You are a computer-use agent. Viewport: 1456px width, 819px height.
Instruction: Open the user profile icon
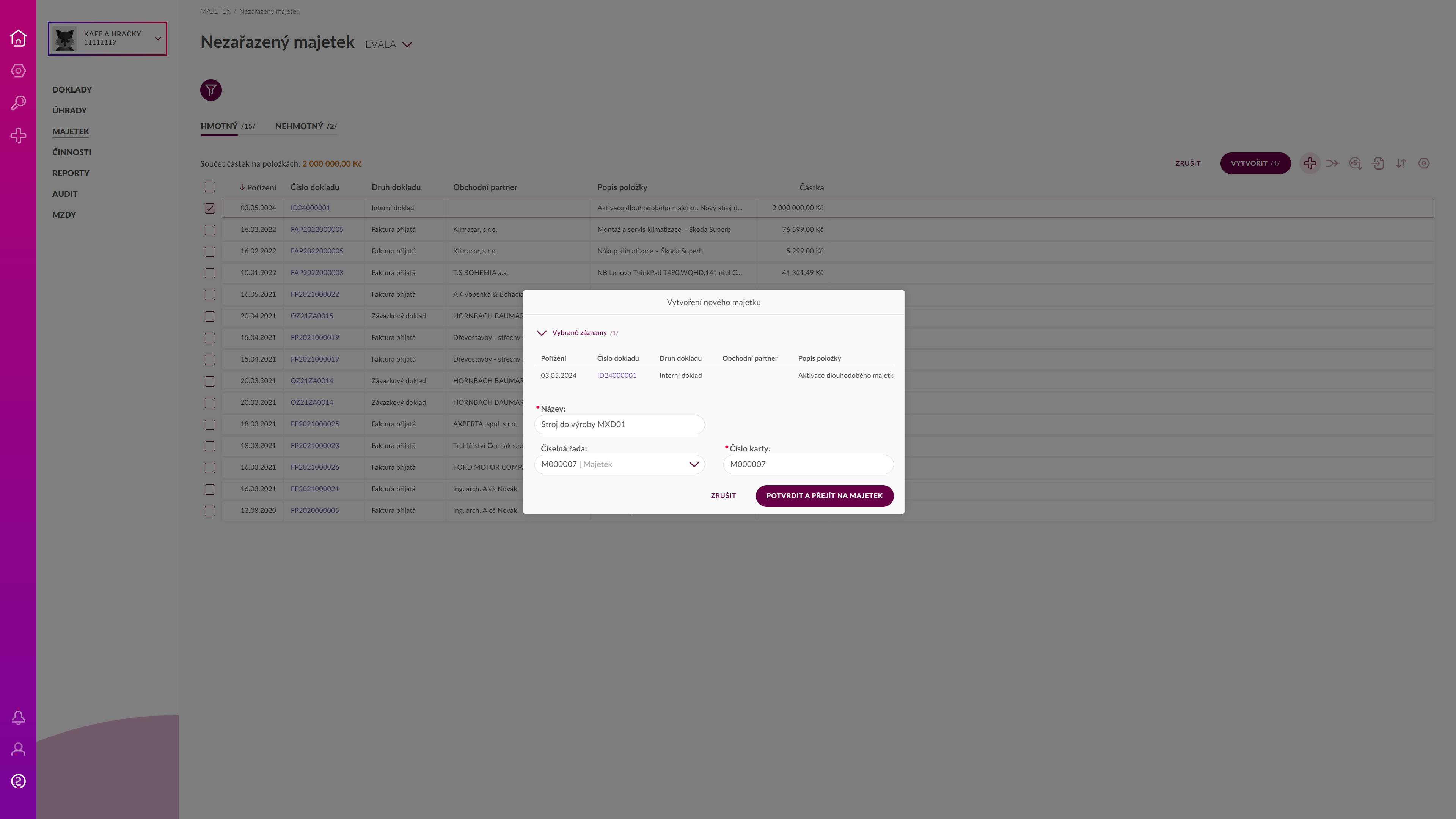click(x=18, y=749)
